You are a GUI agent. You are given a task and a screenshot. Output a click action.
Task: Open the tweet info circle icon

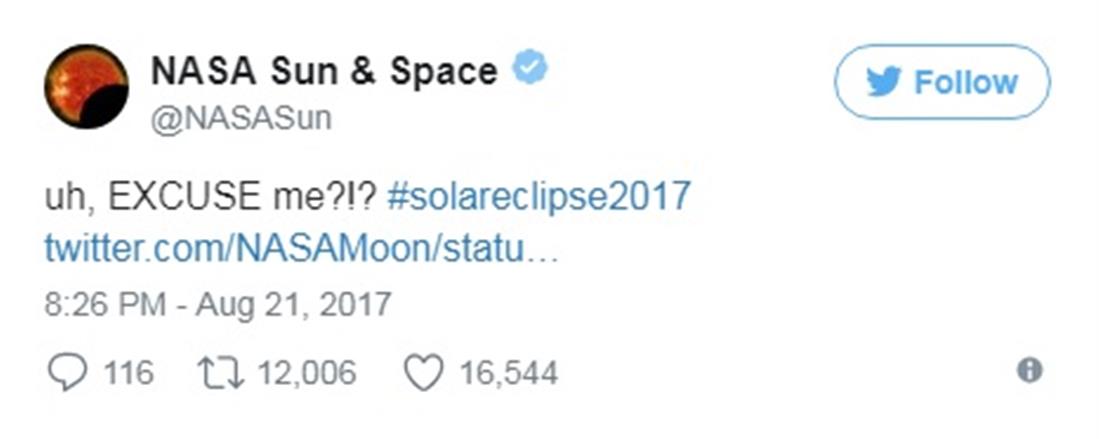pos(1029,371)
